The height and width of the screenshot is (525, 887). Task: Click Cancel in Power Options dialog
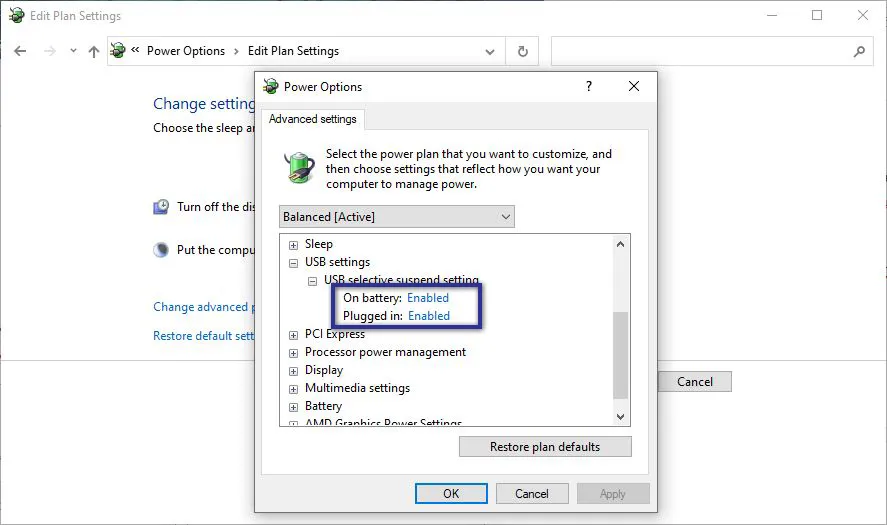tap(532, 494)
